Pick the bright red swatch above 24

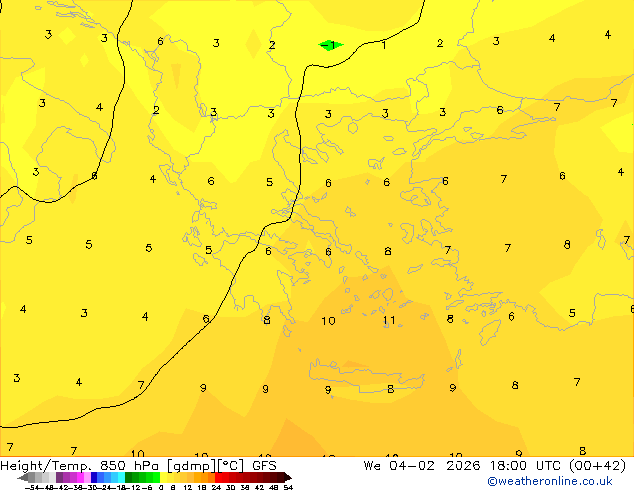tap(218, 477)
